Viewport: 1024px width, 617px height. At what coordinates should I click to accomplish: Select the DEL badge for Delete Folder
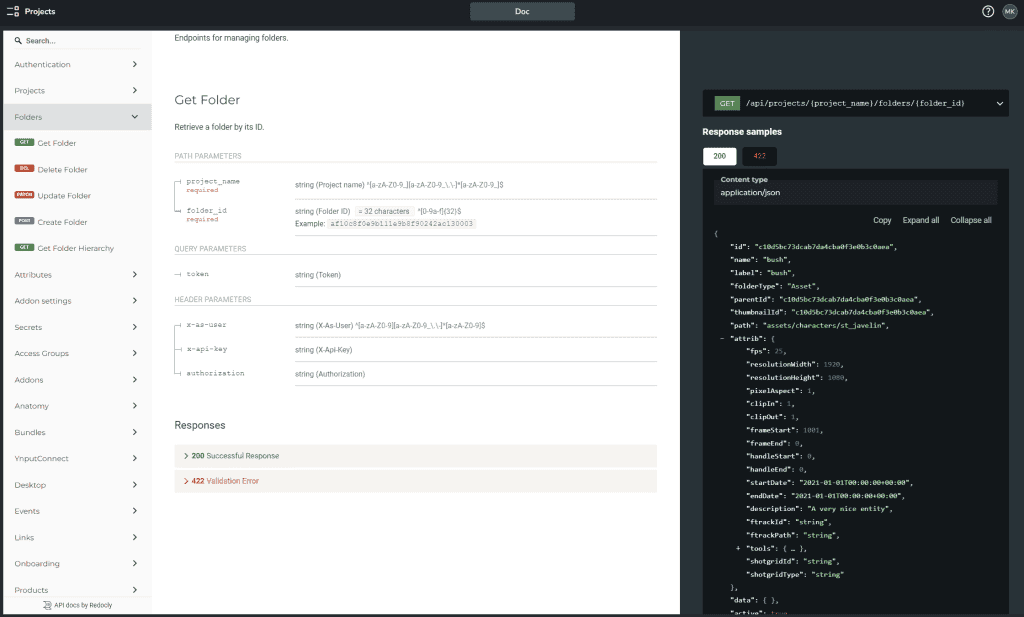24,168
